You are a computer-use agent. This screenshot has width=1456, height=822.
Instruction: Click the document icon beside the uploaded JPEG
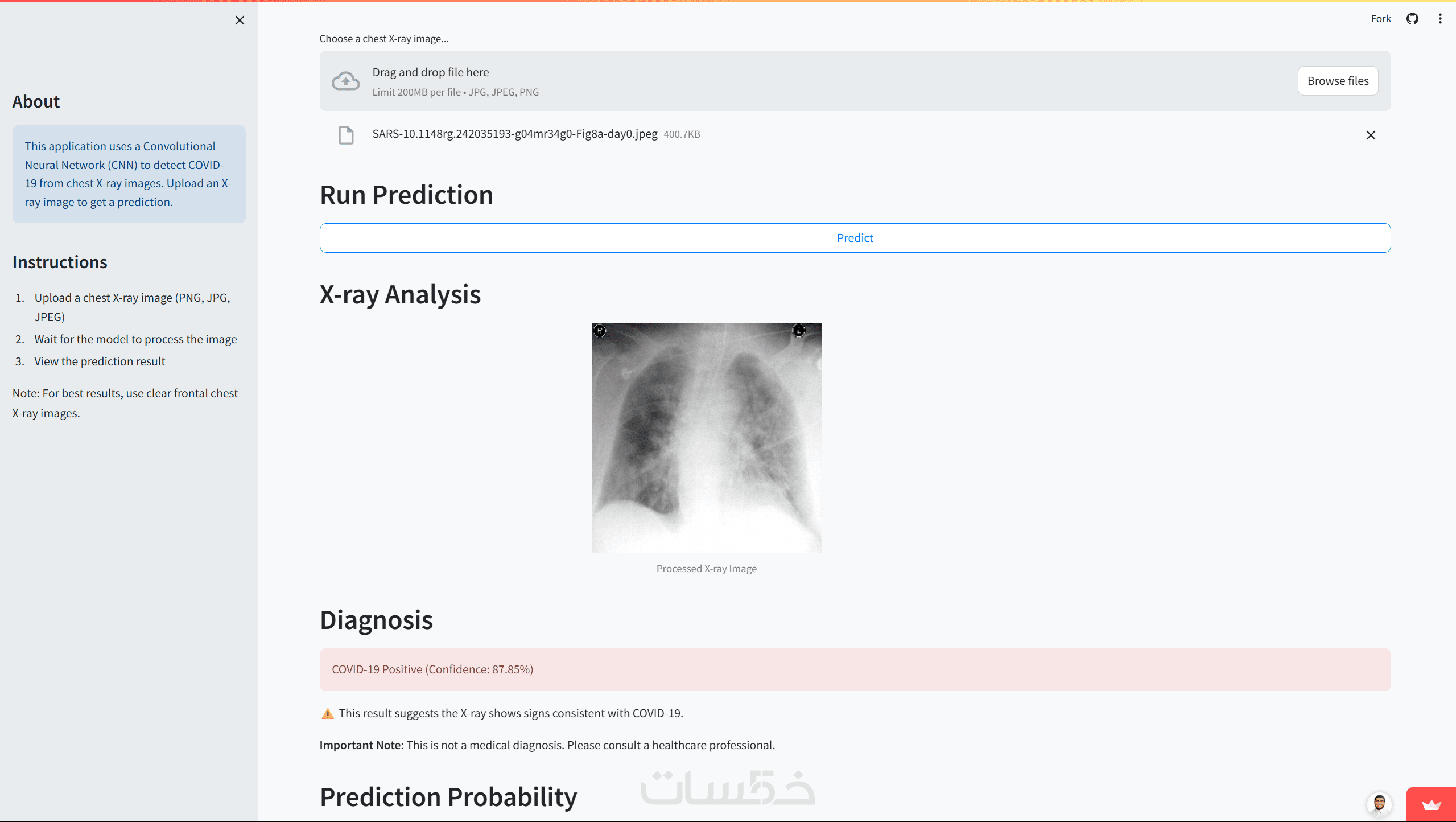pos(346,135)
